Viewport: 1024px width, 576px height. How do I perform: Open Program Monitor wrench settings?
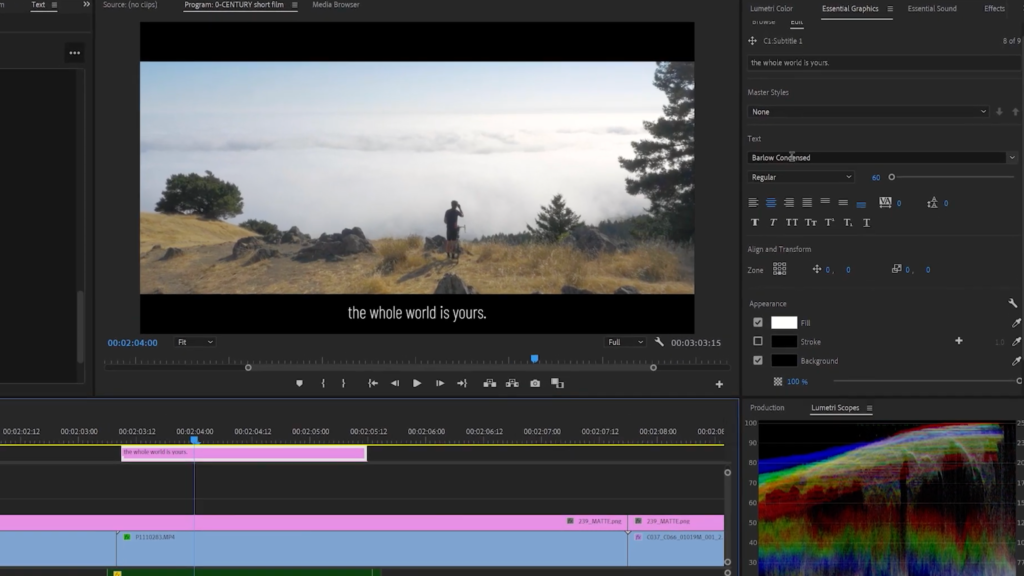tap(659, 342)
